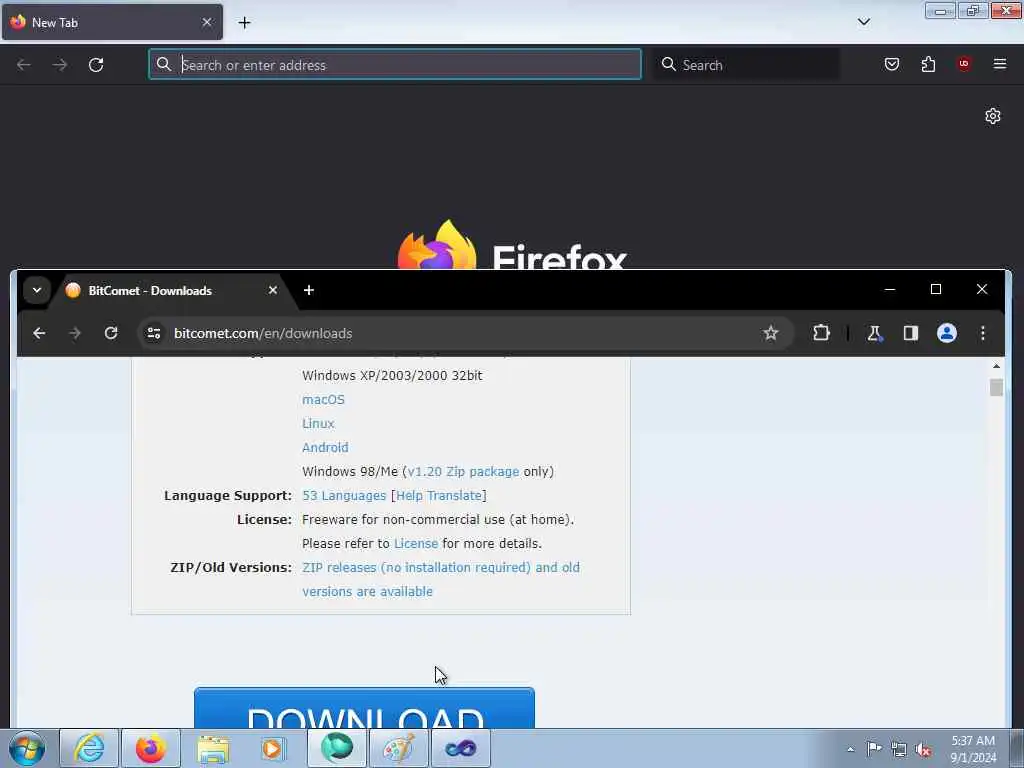This screenshot has height=768, width=1024.
Task: Close the BitComet - Downloads tab
Action: pos(273,290)
